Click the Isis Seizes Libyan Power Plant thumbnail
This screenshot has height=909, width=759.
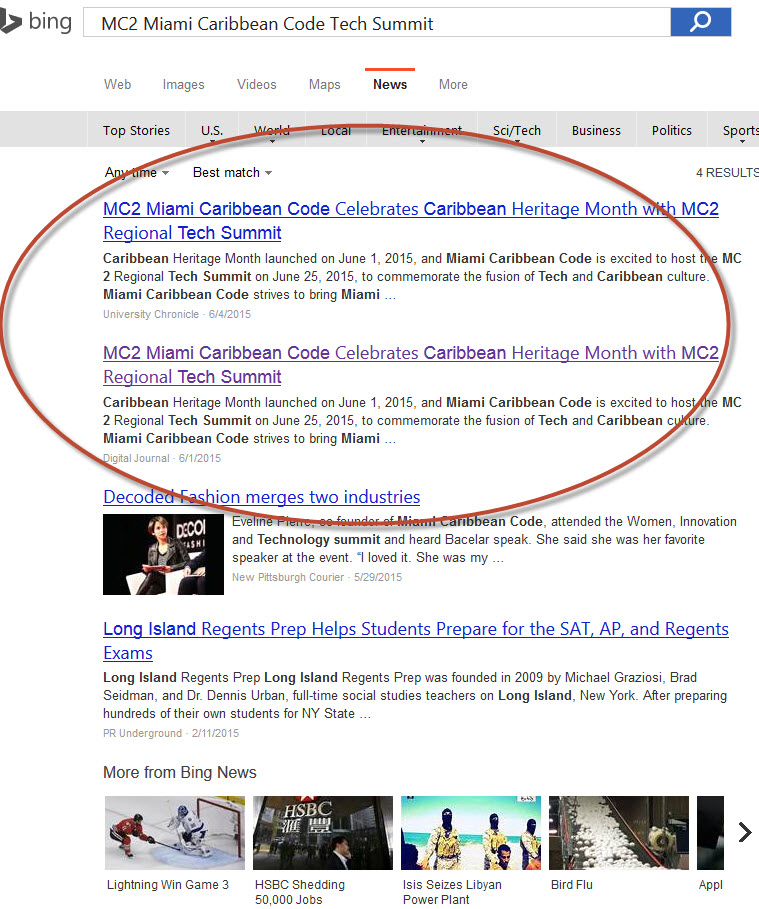(x=471, y=832)
